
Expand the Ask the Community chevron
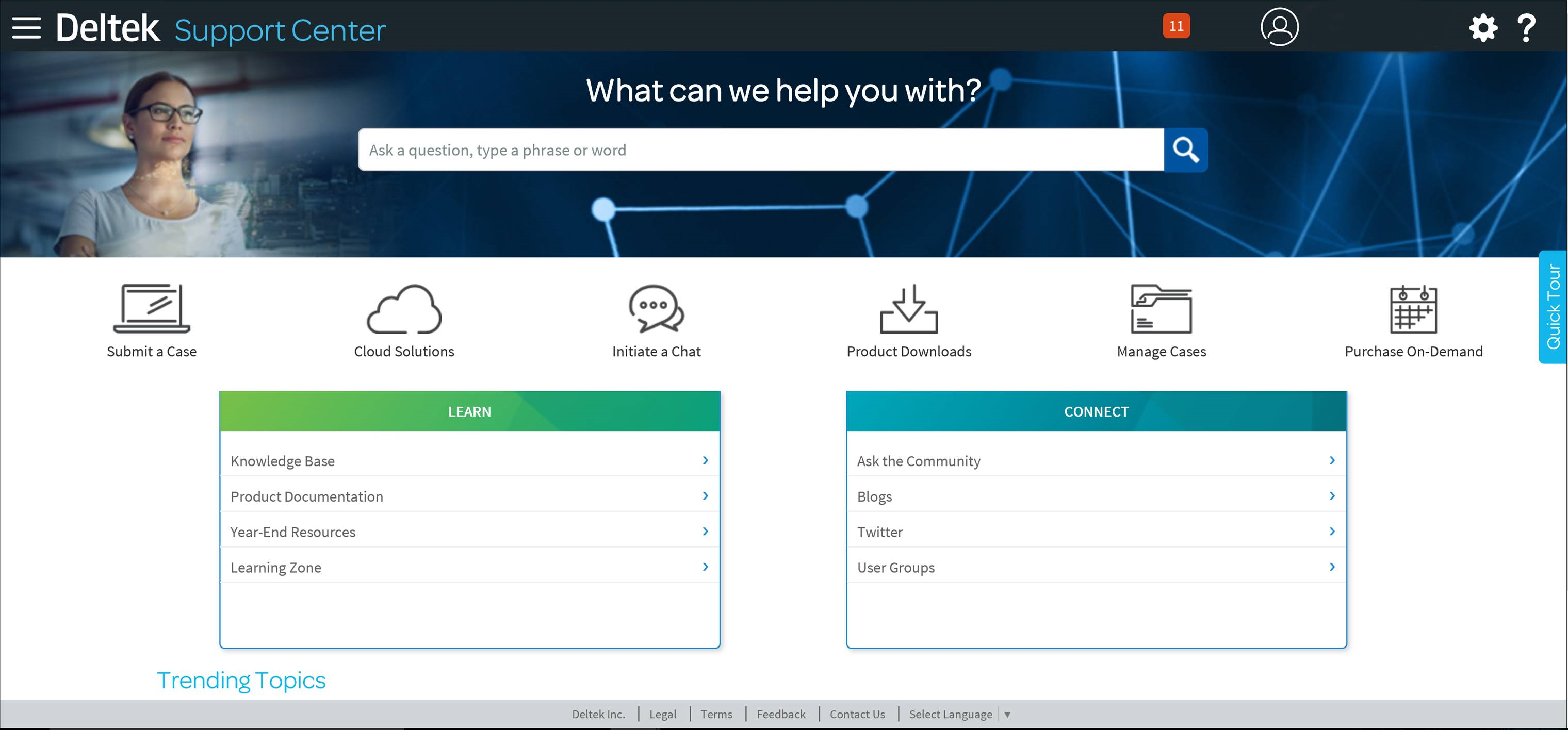(1332, 460)
